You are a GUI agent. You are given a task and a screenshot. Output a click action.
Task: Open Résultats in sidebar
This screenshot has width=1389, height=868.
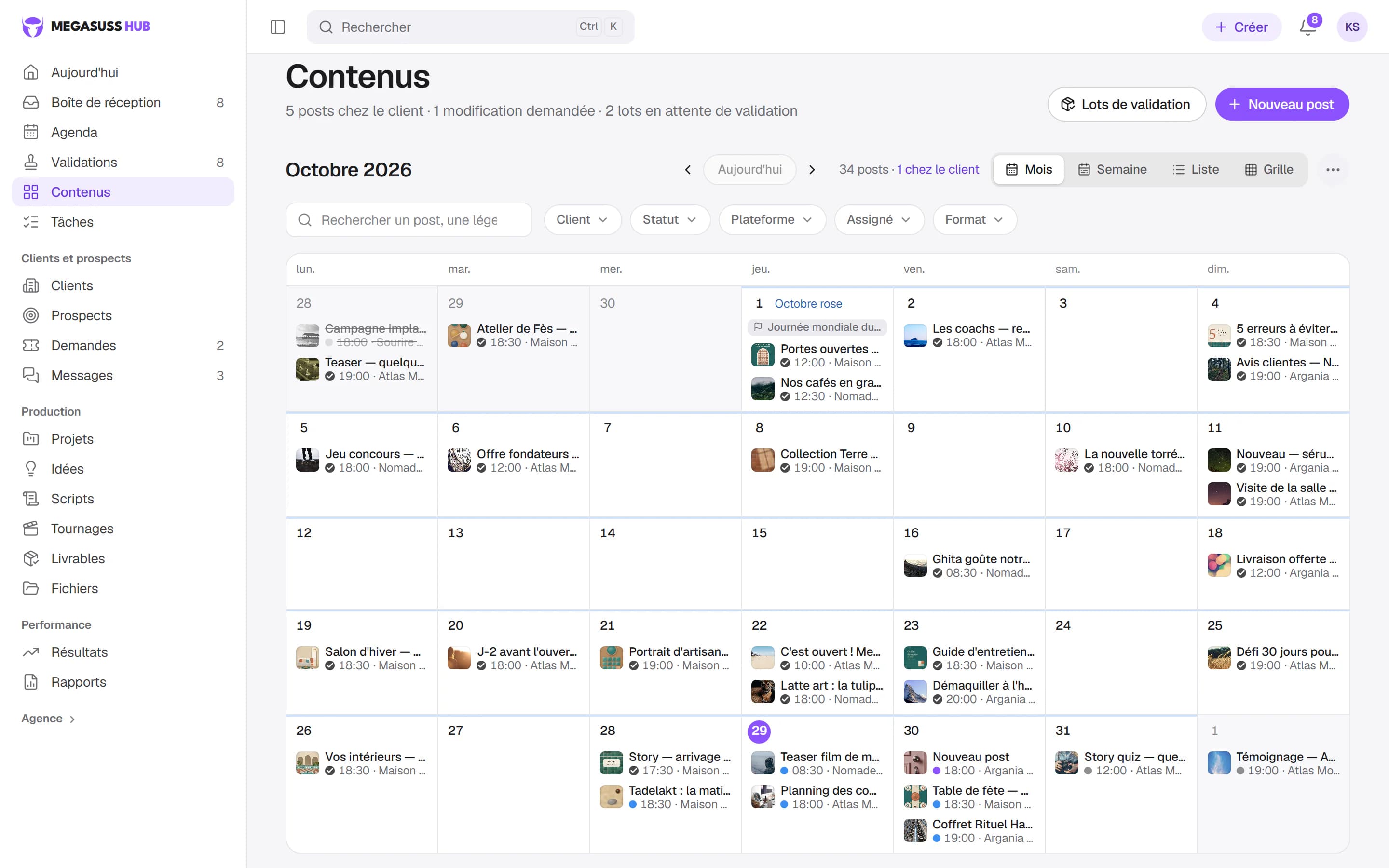[123, 651]
